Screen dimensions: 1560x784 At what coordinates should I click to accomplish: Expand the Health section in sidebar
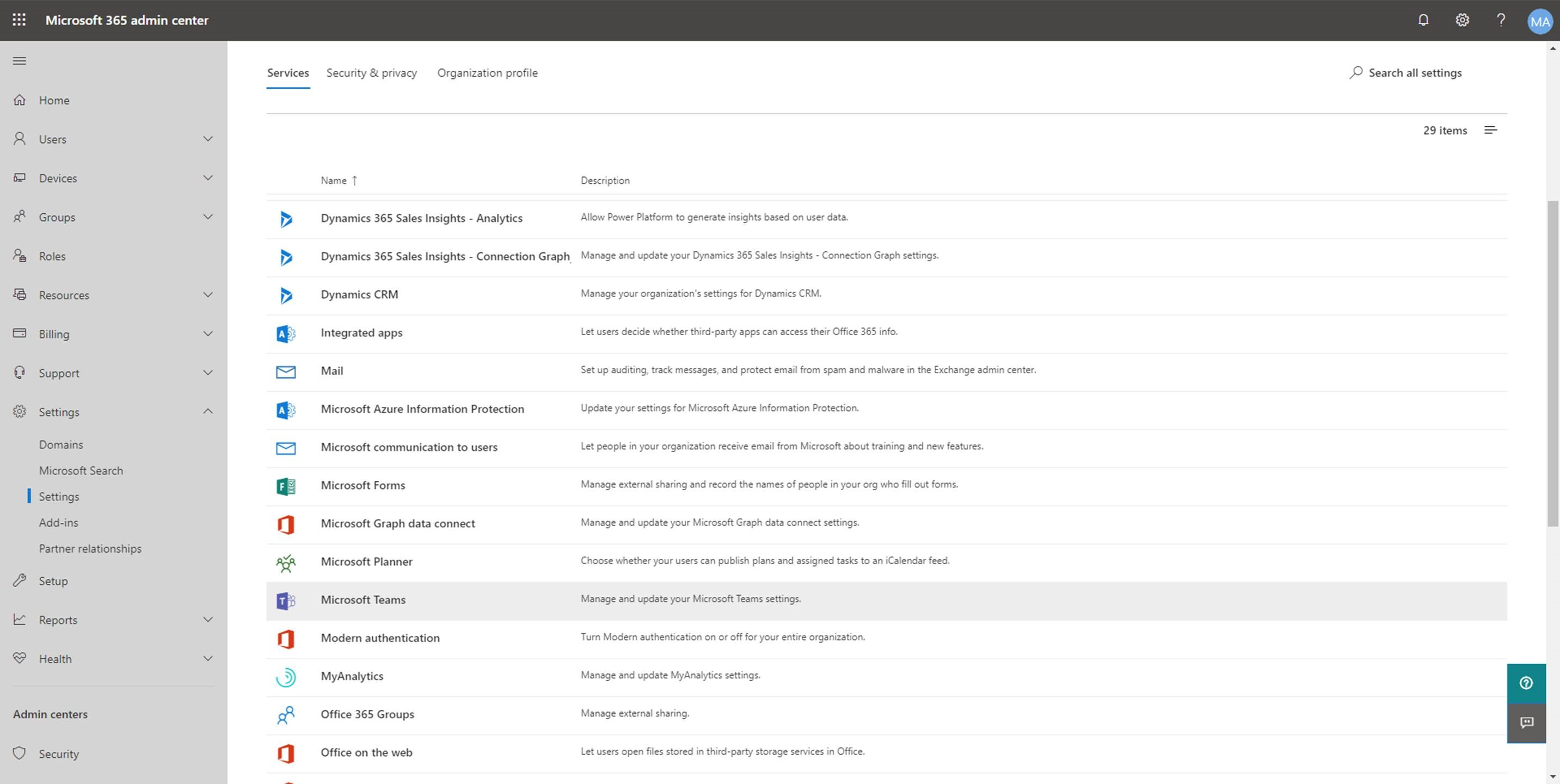pyautogui.click(x=114, y=658)
